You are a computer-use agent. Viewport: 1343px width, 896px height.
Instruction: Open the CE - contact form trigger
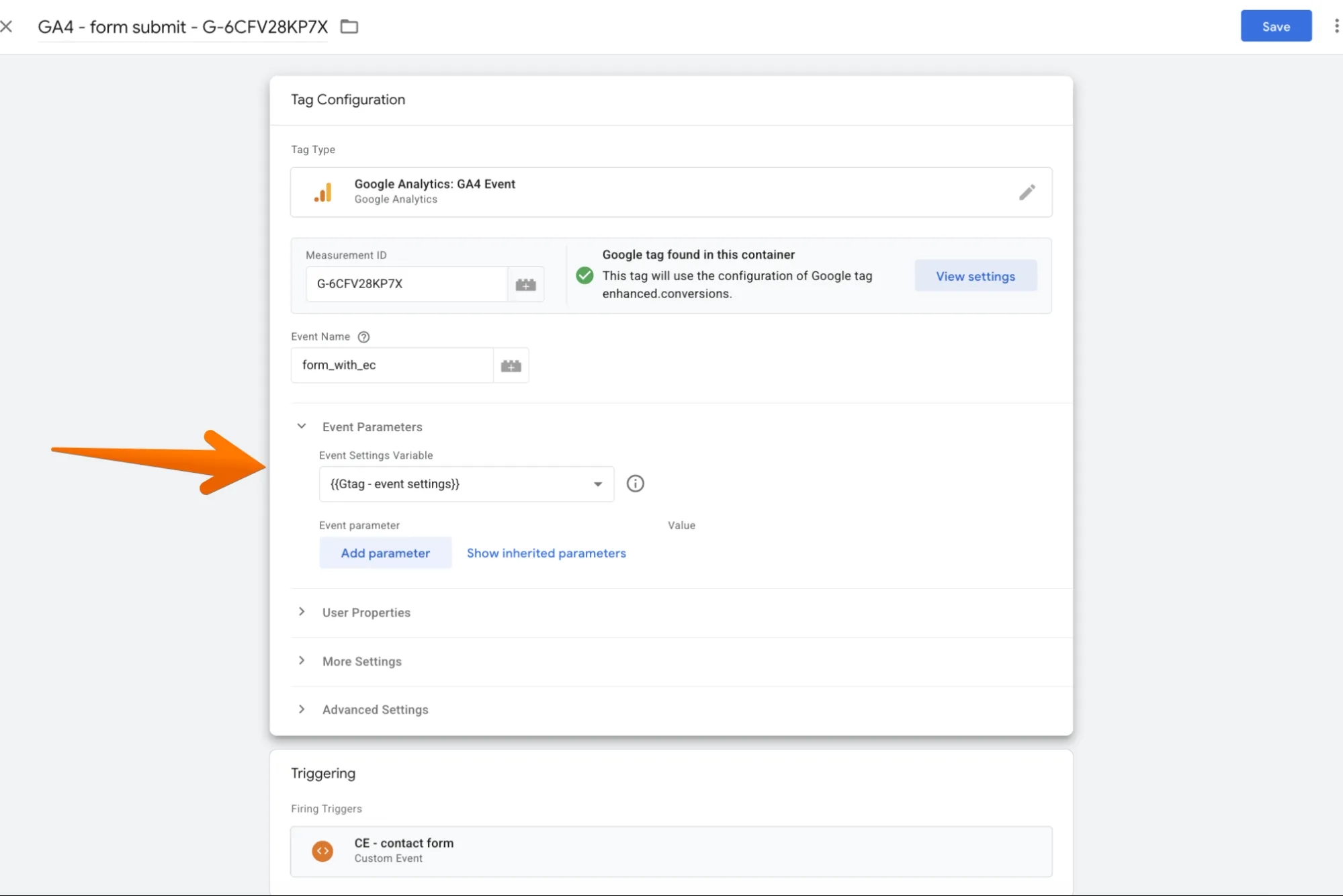click(671, 851)
